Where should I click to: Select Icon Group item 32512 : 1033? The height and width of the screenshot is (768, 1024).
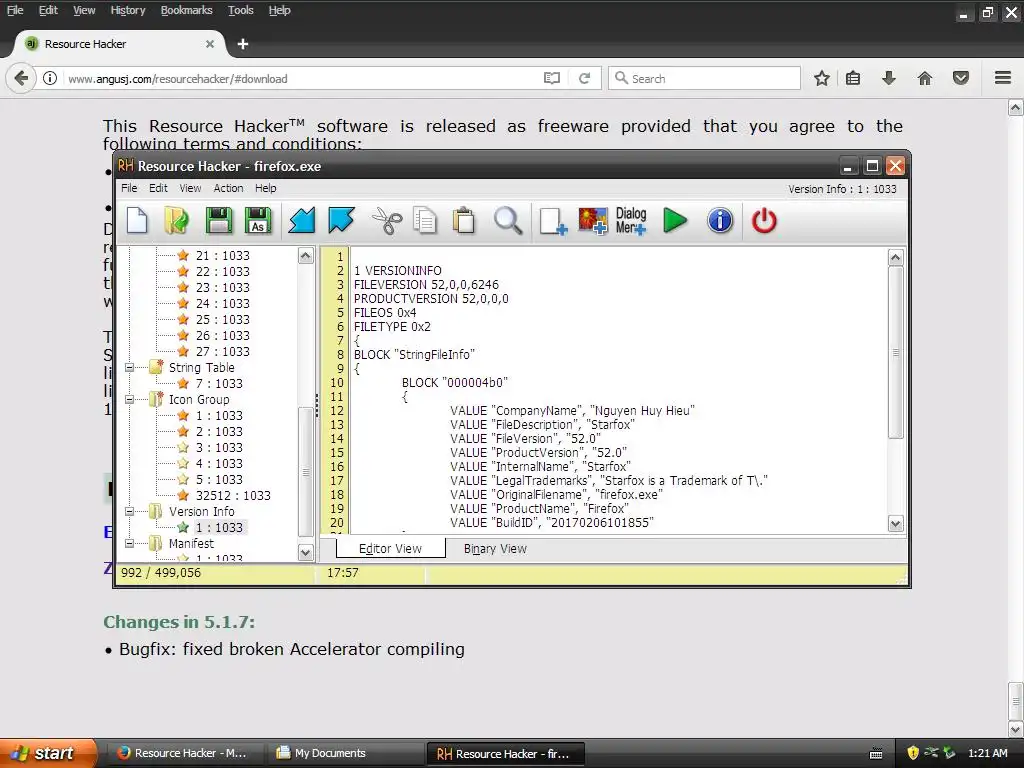pyautogui.click(x=232, y=496)
